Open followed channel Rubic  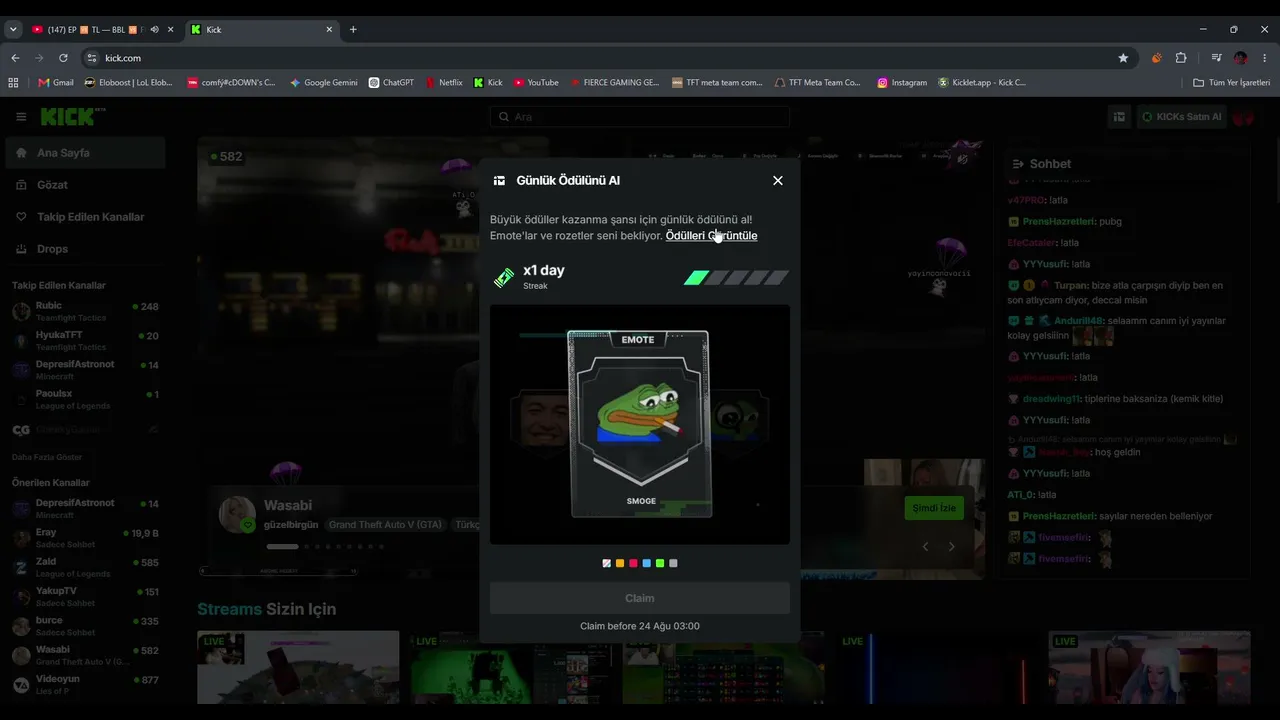pos(85,311)
